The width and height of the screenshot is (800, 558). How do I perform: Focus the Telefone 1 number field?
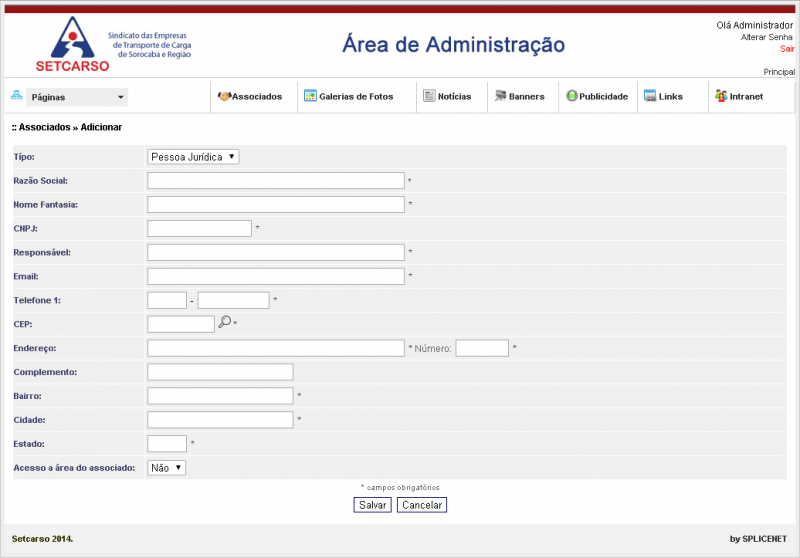234,300
